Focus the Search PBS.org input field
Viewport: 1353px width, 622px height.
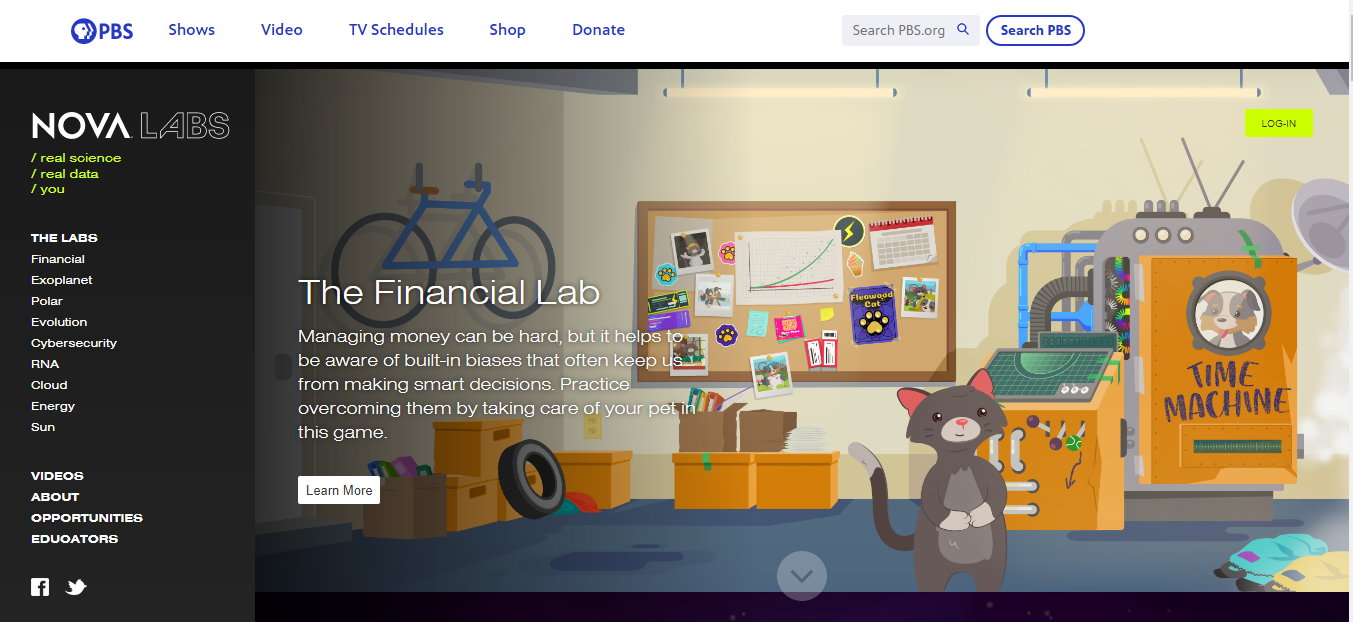pyautogui.click(x=898, y=30)
